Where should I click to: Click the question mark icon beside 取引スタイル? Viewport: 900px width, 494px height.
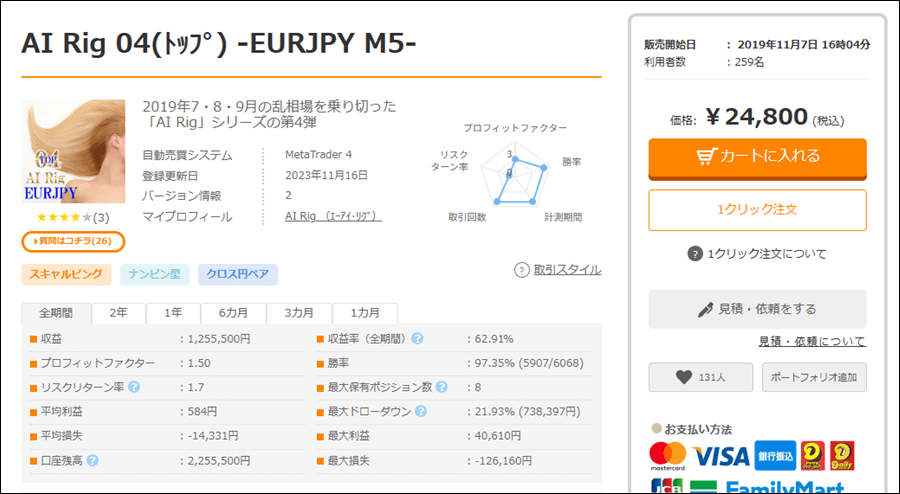point(521,270)
